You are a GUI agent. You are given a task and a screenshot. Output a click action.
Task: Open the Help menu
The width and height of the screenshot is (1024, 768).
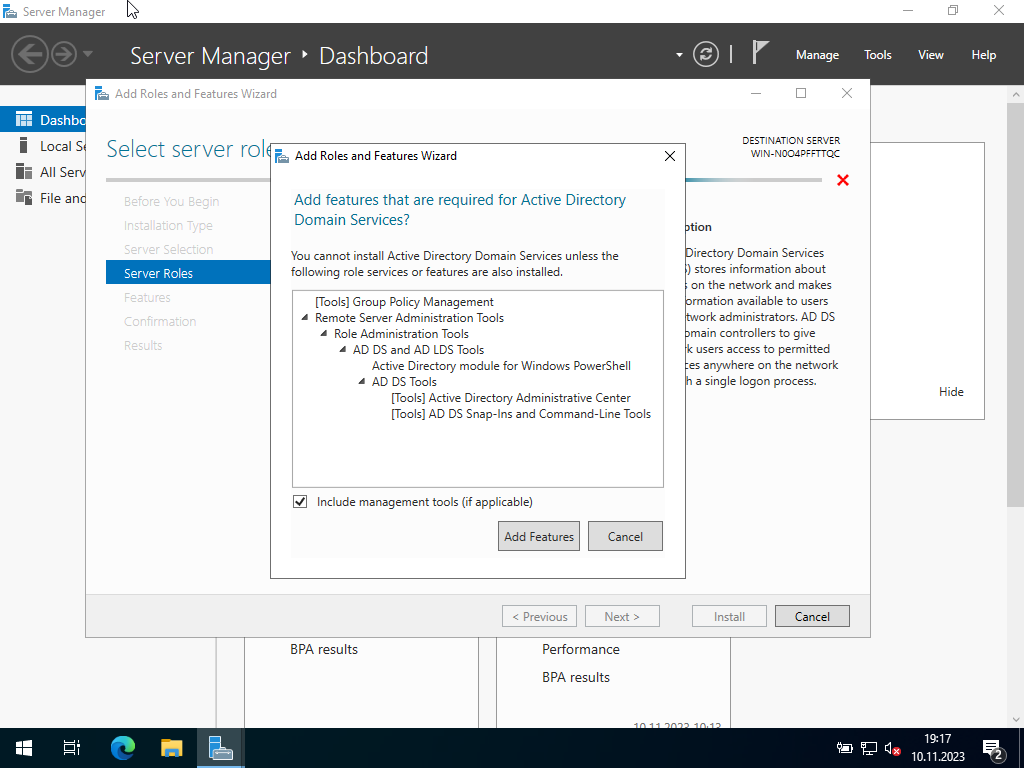984,55
